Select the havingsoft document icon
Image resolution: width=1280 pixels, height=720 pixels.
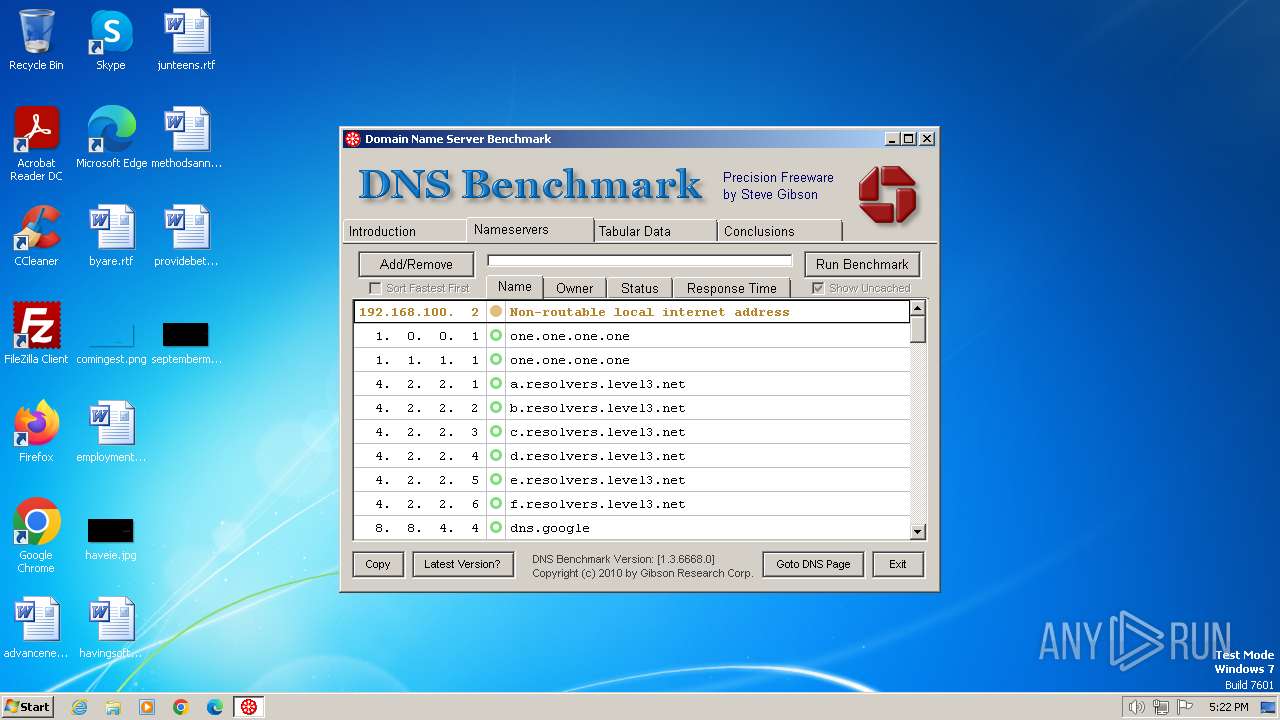pos(111,628)
